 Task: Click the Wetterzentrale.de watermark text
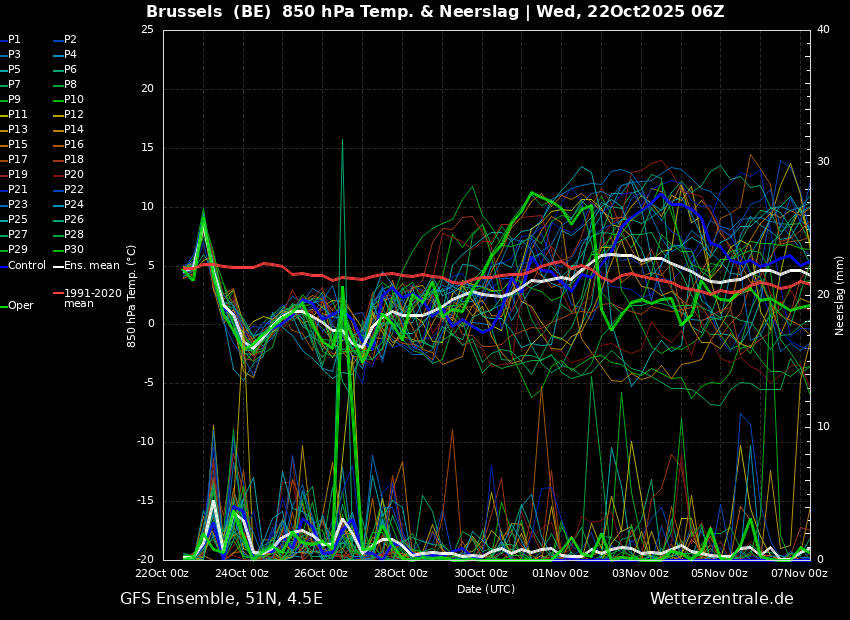point(721,599)
